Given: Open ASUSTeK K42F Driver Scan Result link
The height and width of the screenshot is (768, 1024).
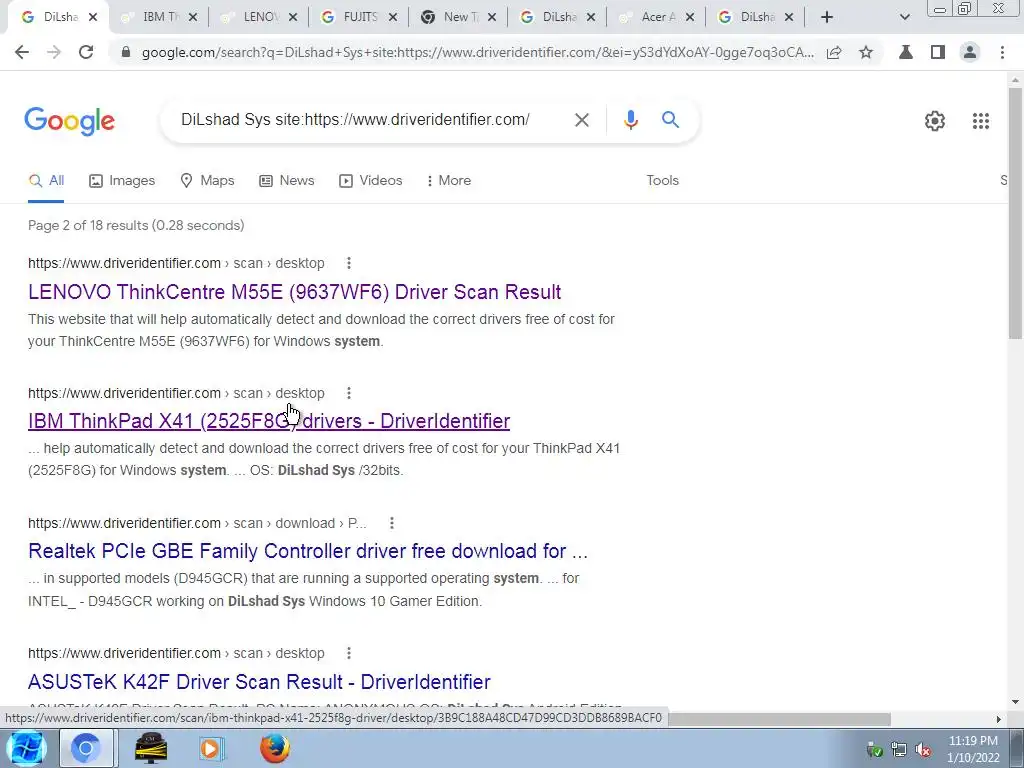Looking at the screenshot, I should (259, 682).
